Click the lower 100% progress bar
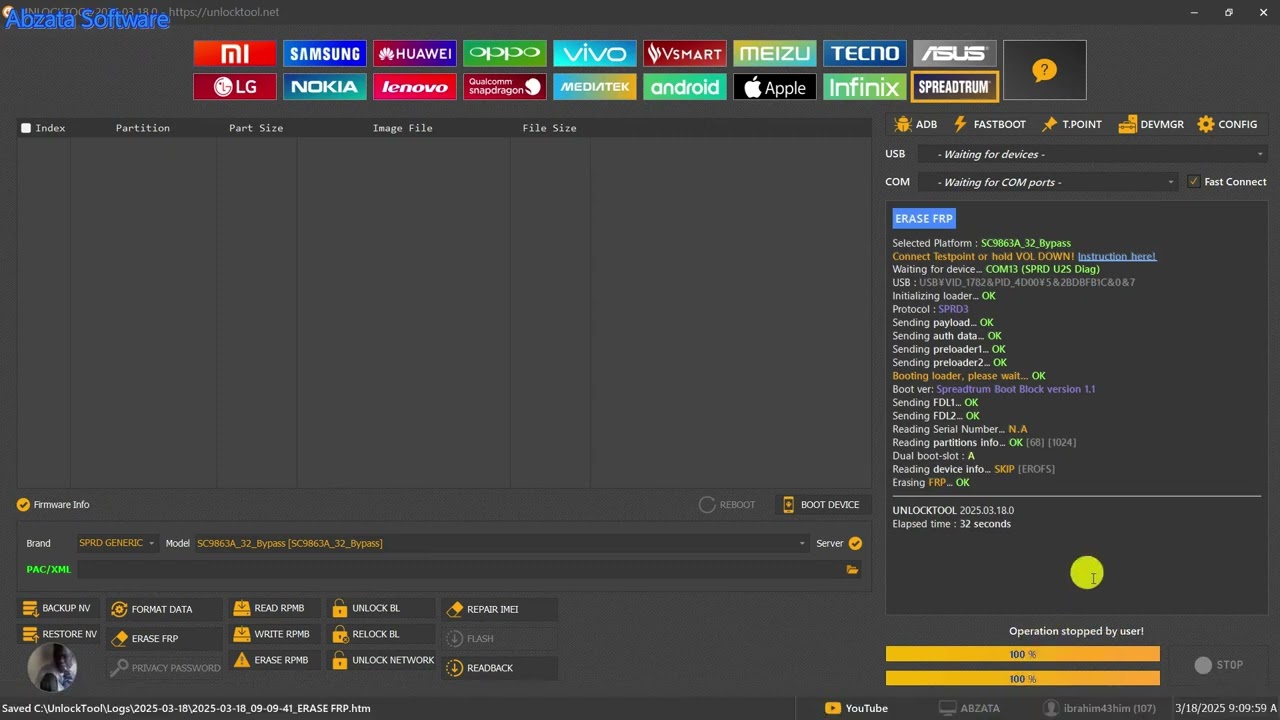 [1023, 679]
